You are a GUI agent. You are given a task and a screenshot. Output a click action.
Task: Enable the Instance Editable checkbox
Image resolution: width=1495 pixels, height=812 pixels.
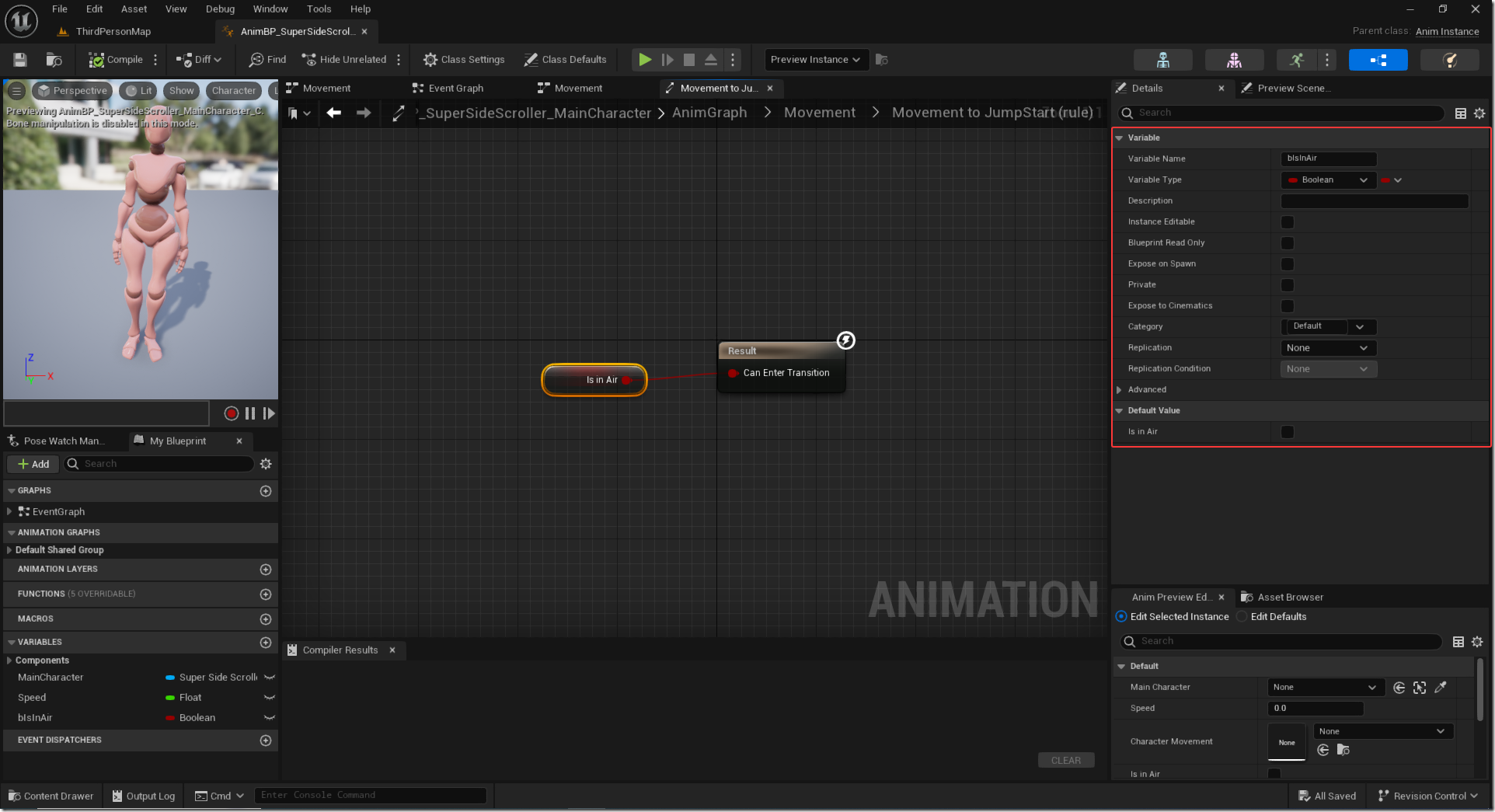pyautogui.click(x=1288, y=222)
